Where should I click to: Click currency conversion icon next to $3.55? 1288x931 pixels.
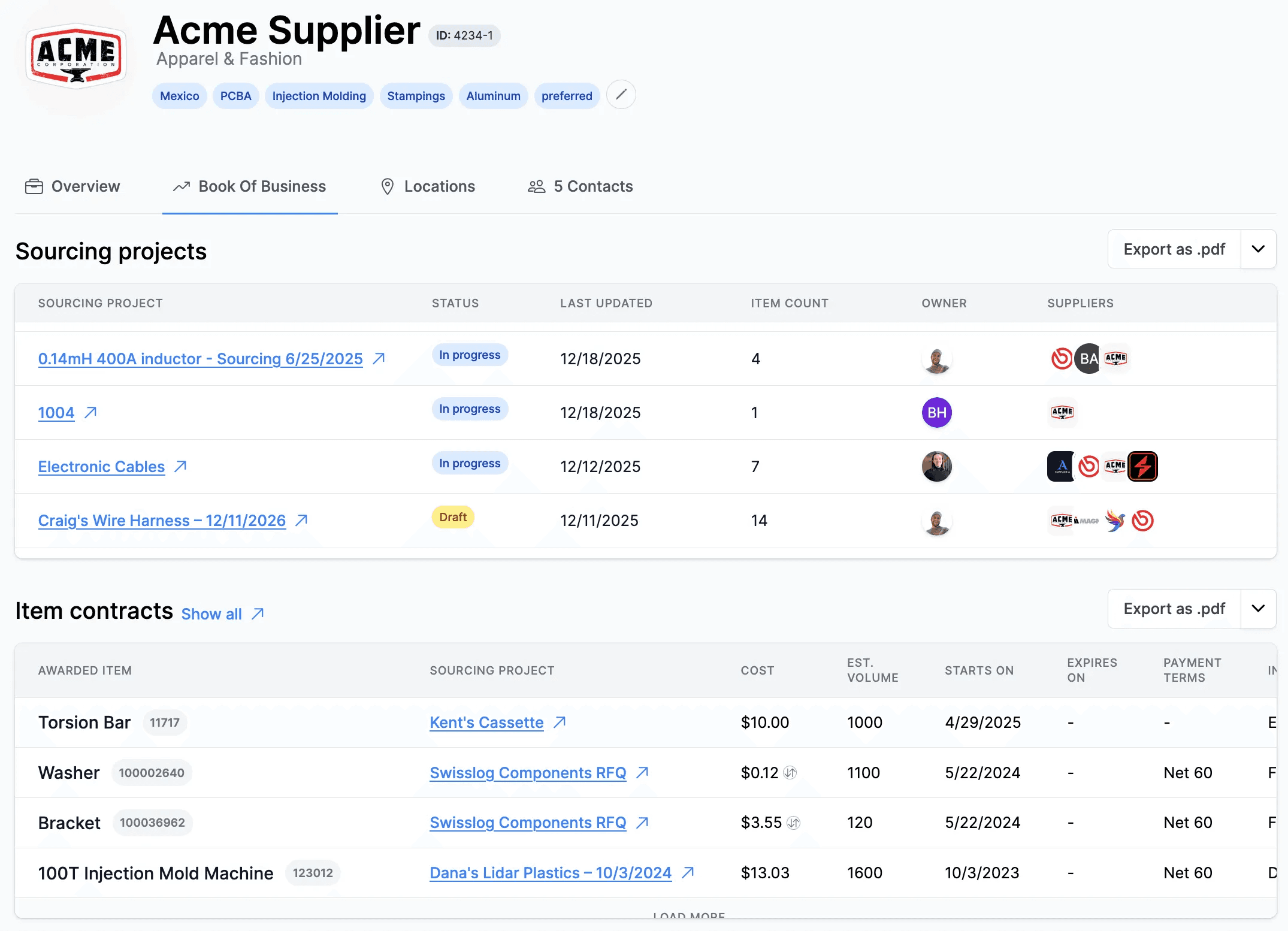(793, 823)
